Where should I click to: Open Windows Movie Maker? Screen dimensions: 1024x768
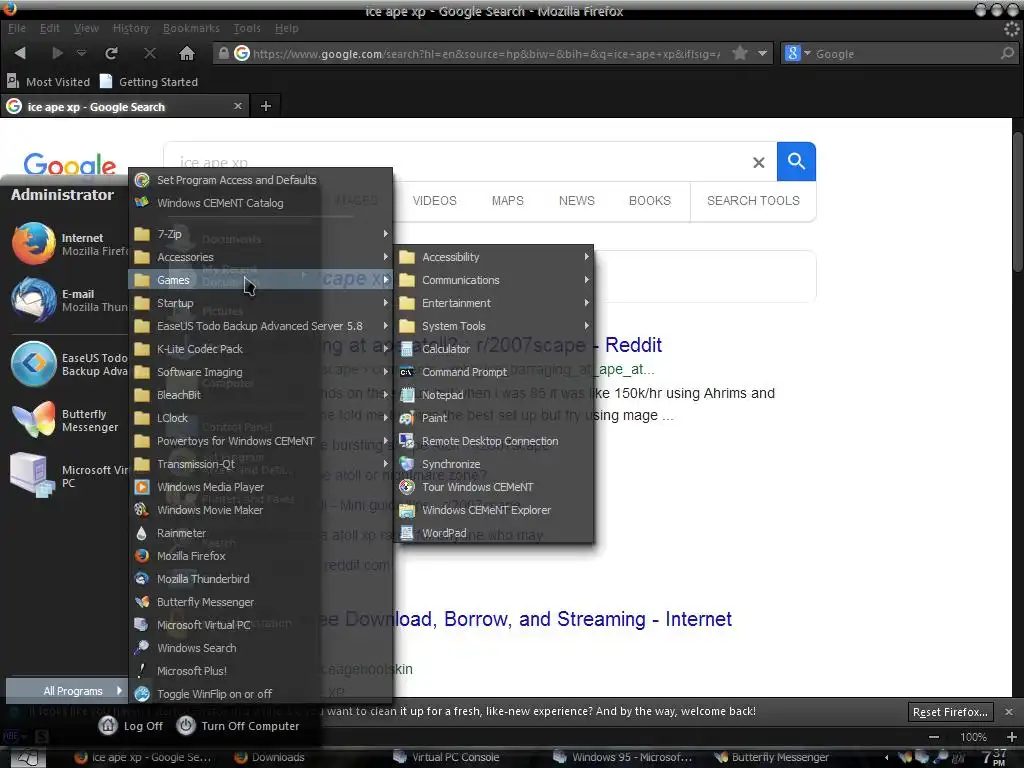[261, 510]
